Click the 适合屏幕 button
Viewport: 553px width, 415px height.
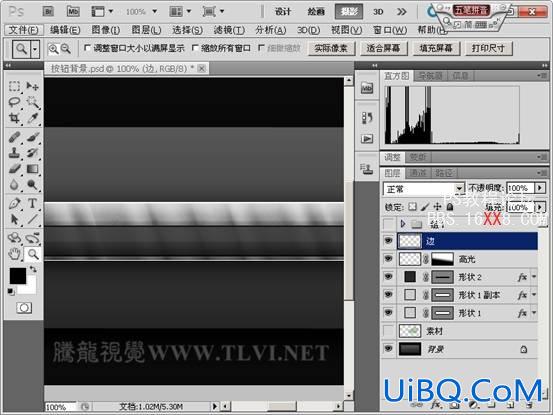384,48
